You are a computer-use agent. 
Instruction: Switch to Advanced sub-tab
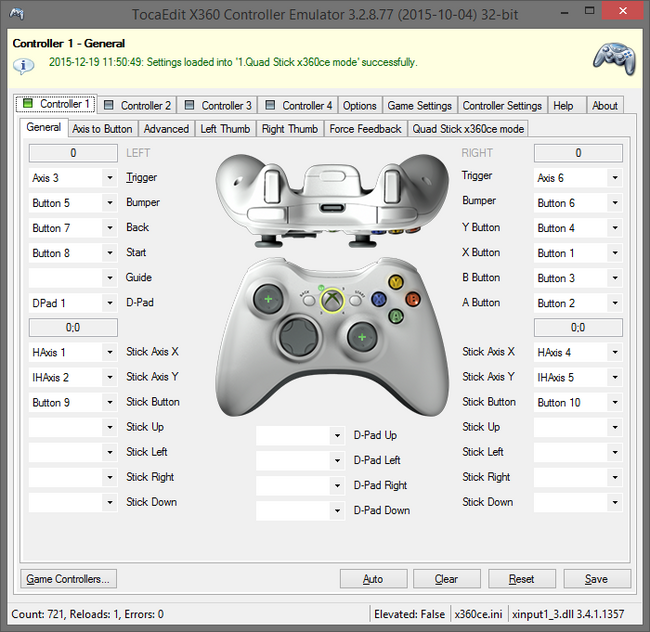(x=166, y=129)
